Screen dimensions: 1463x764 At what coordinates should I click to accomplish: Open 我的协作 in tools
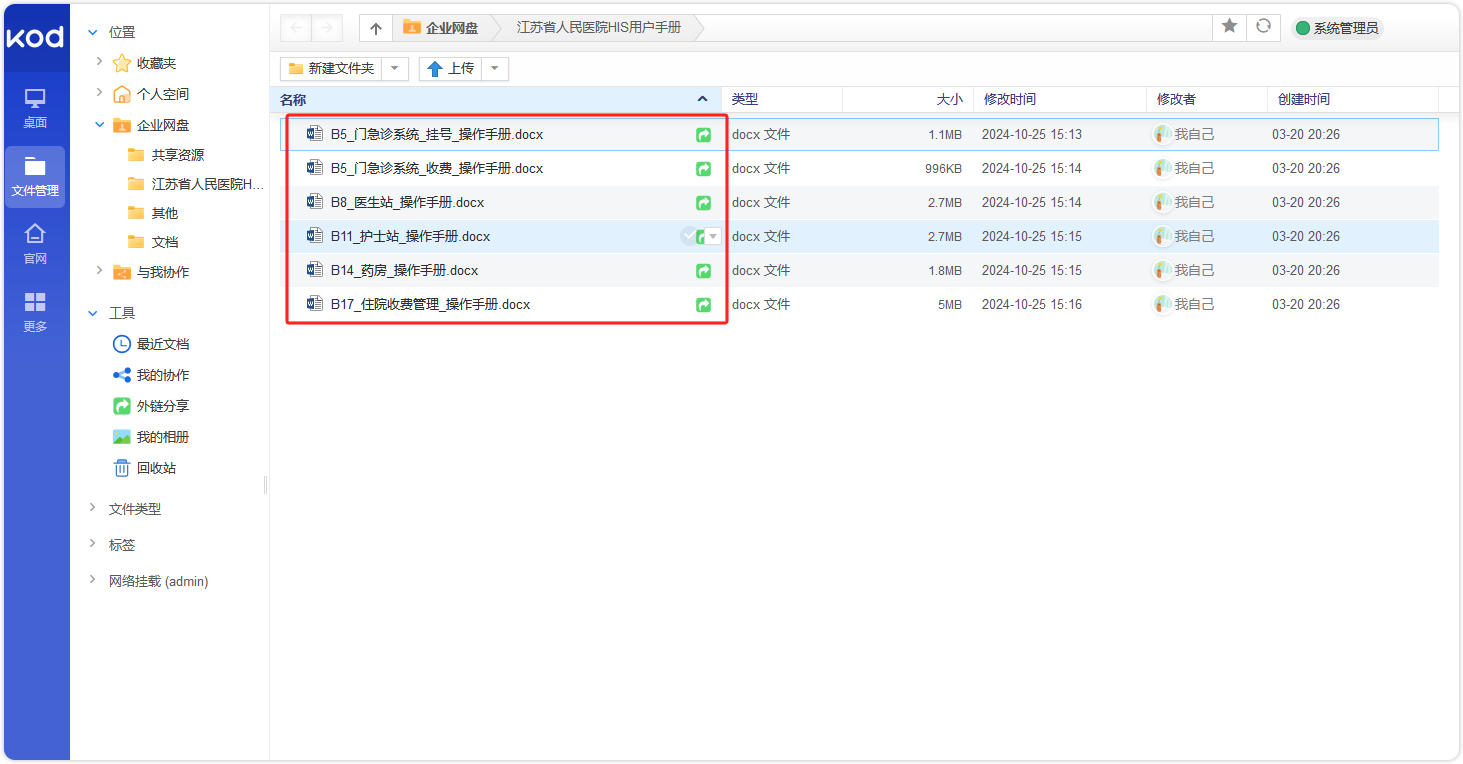[151, 375]
